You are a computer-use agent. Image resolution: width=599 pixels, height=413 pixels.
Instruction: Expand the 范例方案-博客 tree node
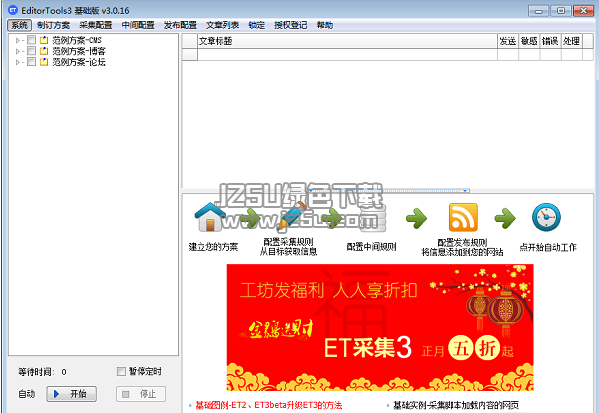pos(18,51)
